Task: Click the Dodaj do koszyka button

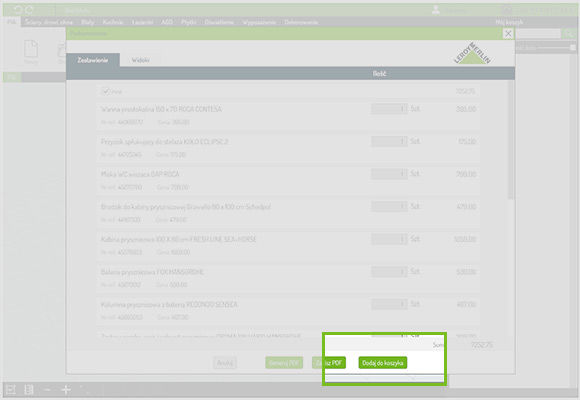Action: point(383,363)
